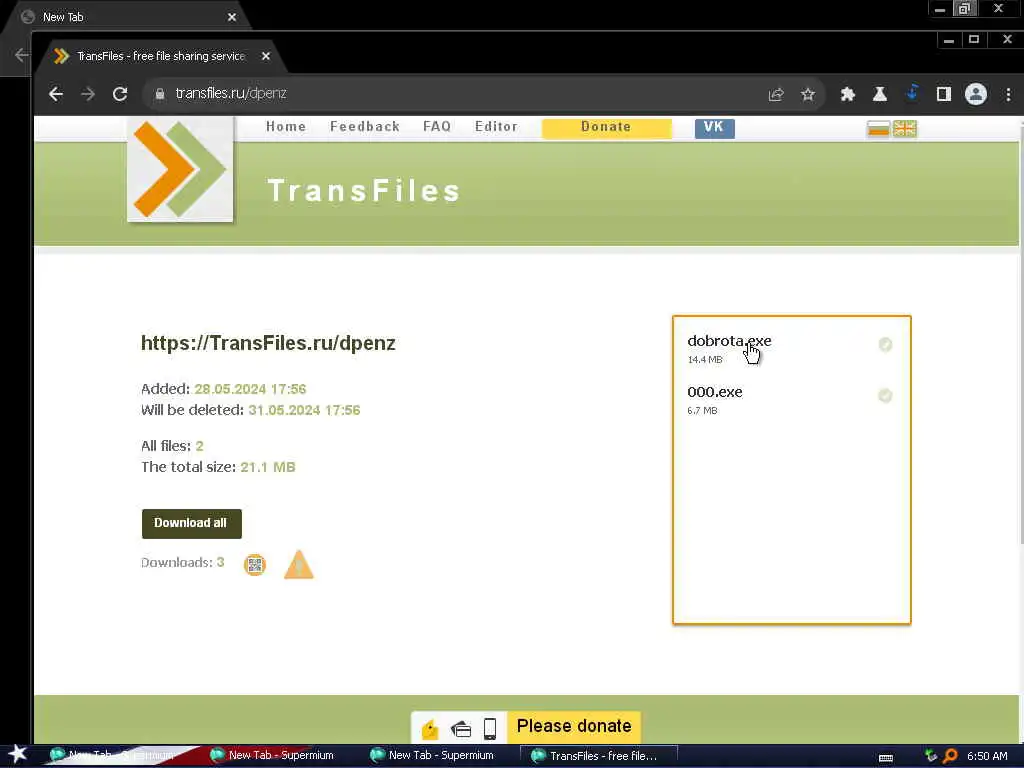The image size is (1024, 768).
Task: Reload the transfiles.ru page
Action: click(x=120, y=94)
